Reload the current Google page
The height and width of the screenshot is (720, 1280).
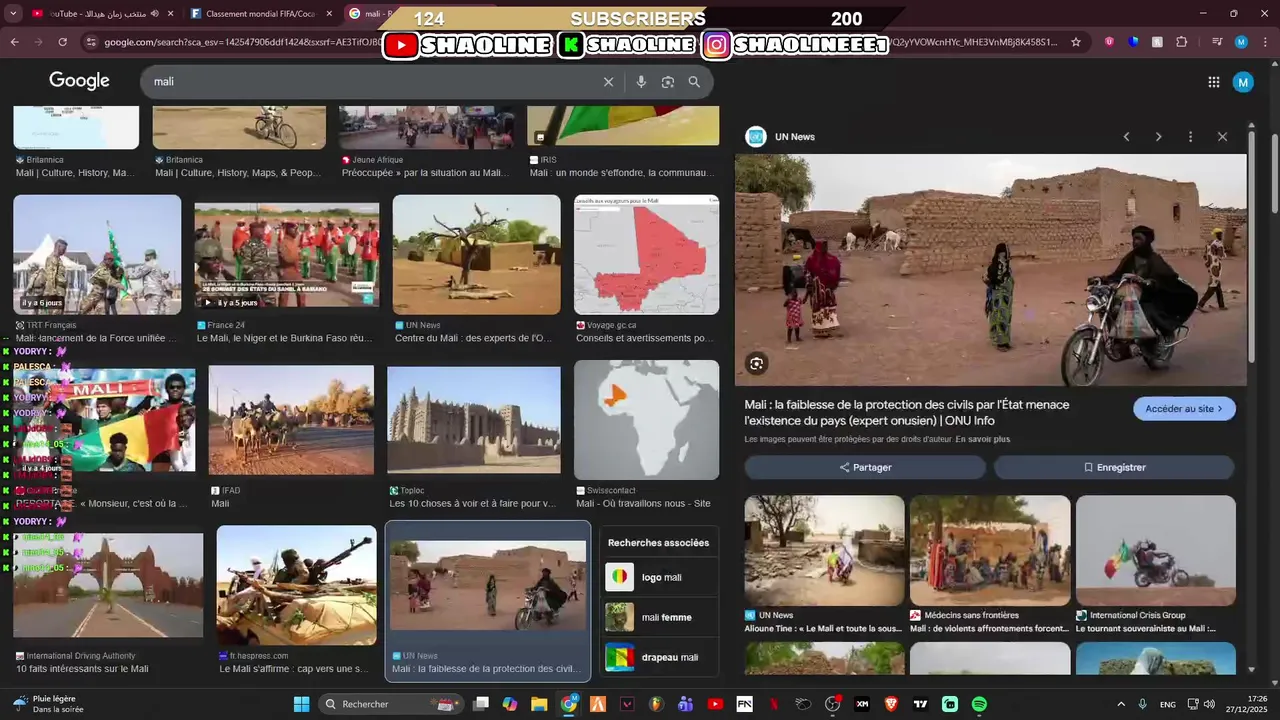pyautogui.click(x=62, y=42)
